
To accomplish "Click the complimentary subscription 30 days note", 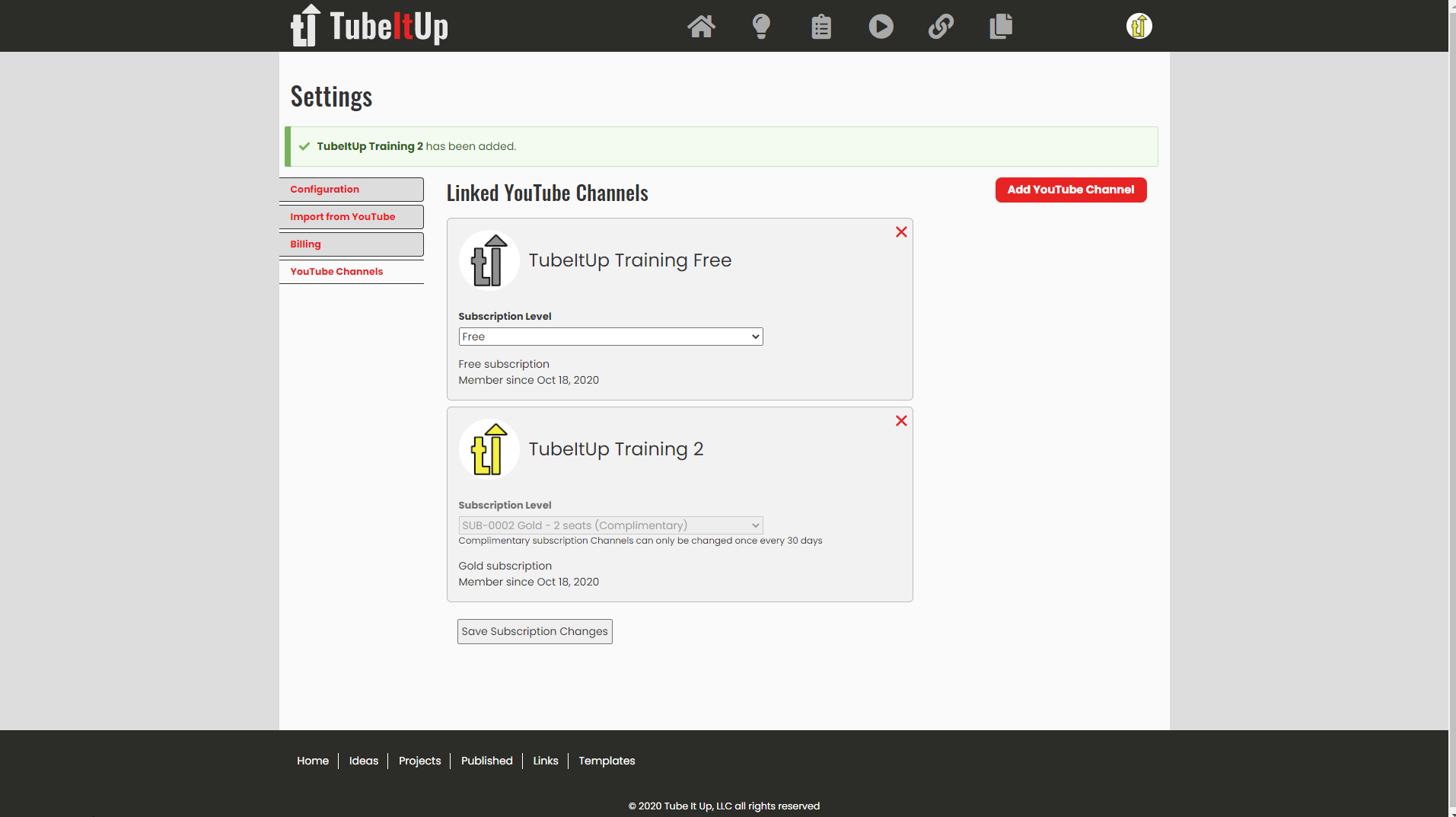I will [x=640, y=541].
